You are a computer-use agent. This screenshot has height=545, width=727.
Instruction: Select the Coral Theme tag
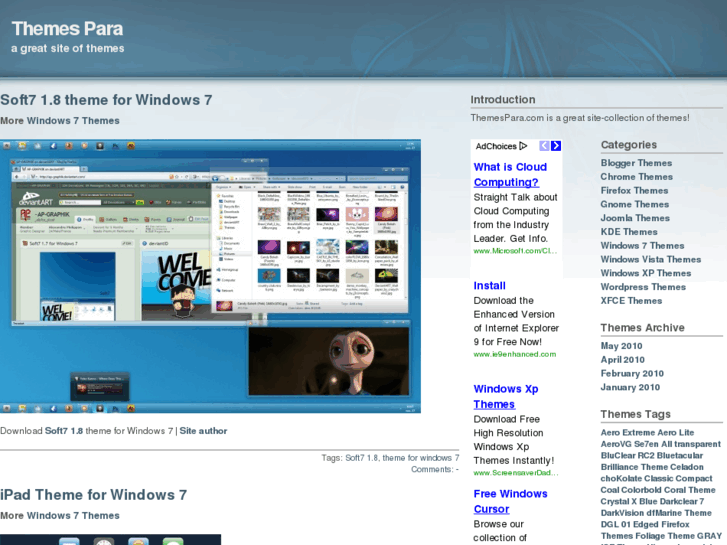pos(692,490)
